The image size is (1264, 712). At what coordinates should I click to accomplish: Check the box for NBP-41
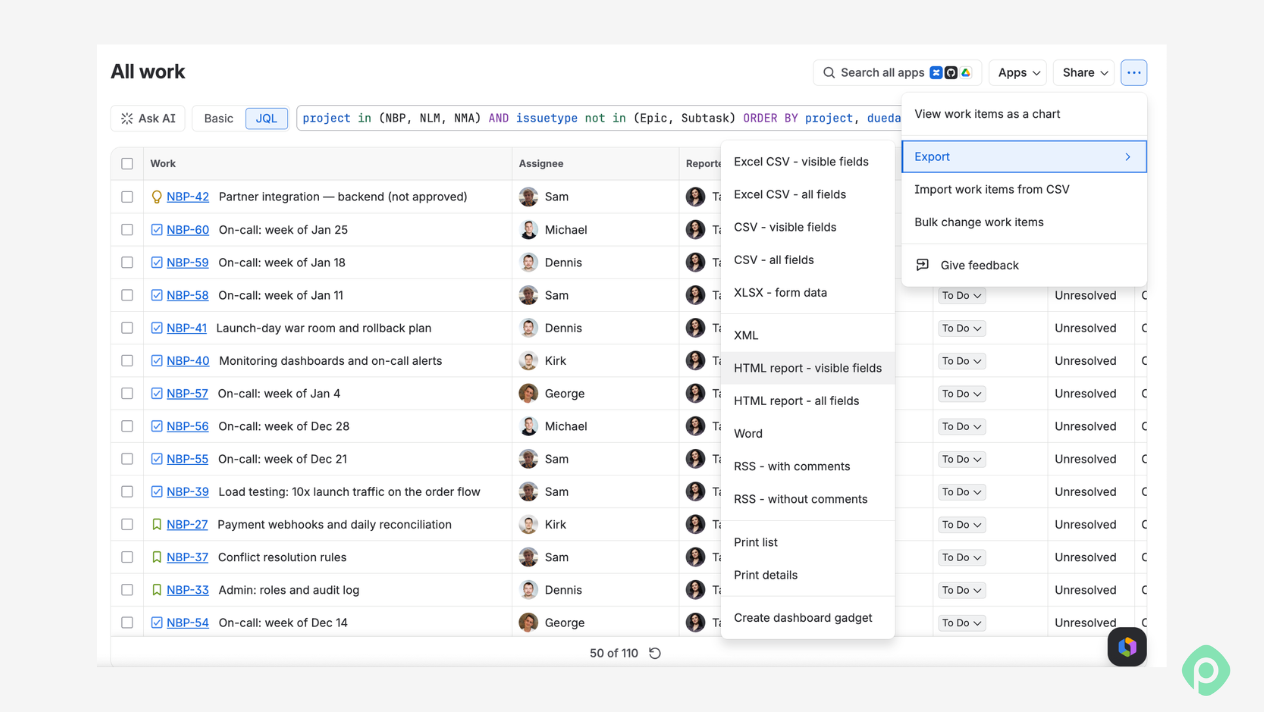click(x=127, y=328)
